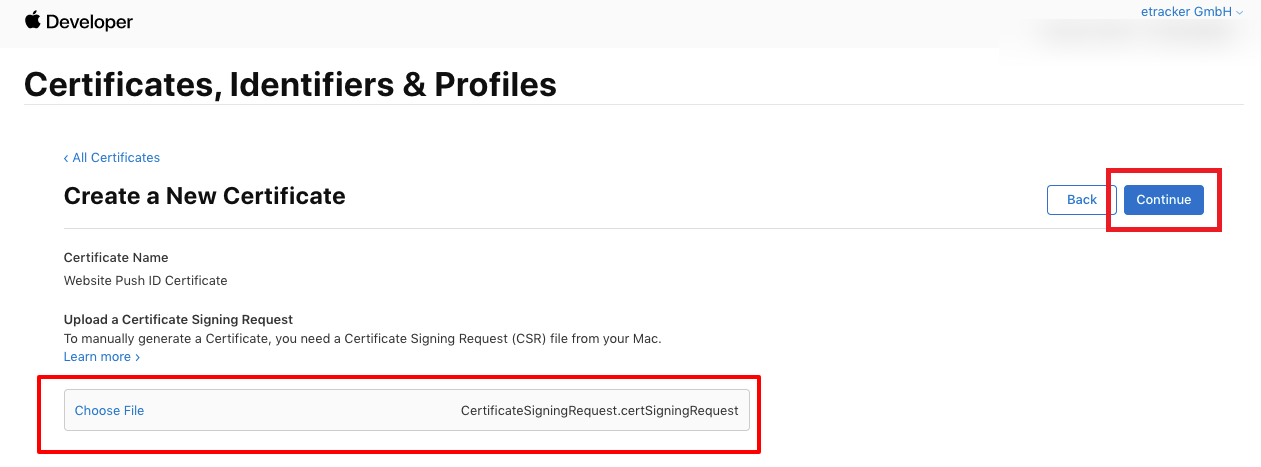Click Choose File to upload CSR

click(x=109, y=411)
